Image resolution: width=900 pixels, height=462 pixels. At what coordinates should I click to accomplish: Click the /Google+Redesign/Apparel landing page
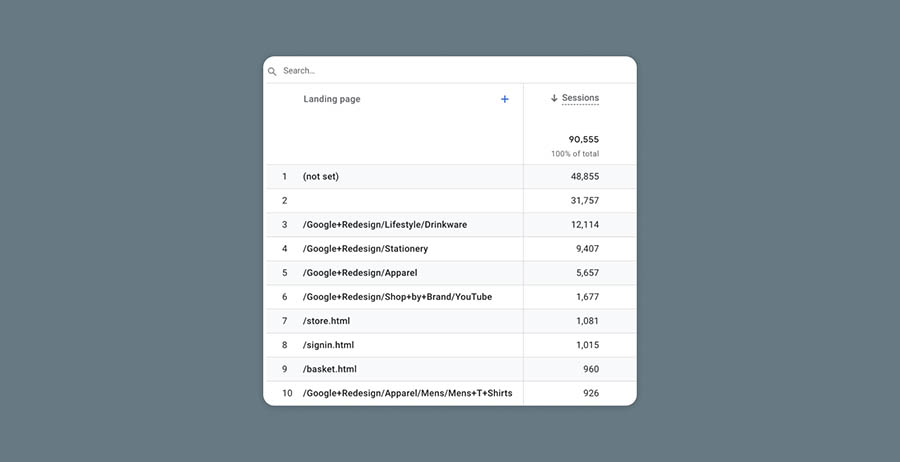tap(360, 273)
